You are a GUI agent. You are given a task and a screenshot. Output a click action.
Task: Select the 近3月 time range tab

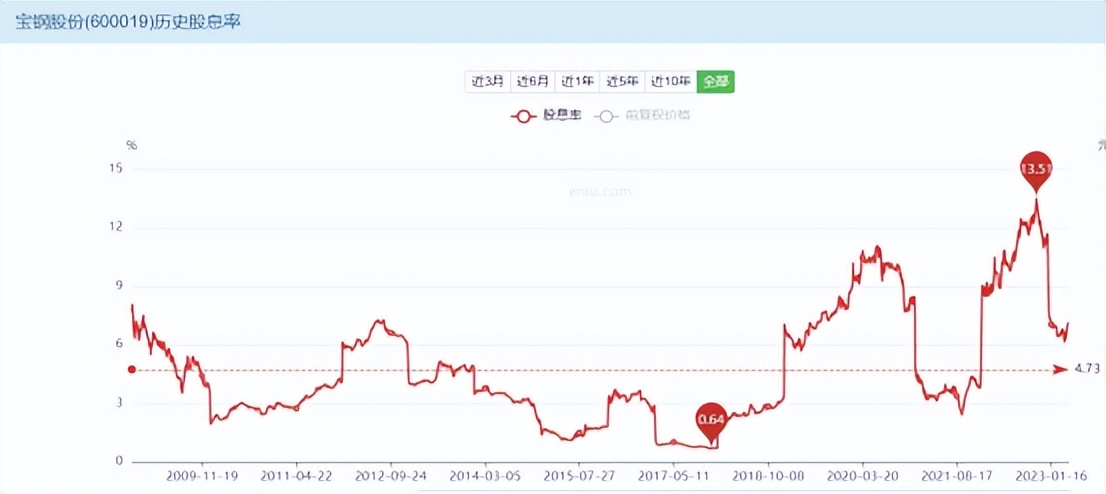click(487, 81)
